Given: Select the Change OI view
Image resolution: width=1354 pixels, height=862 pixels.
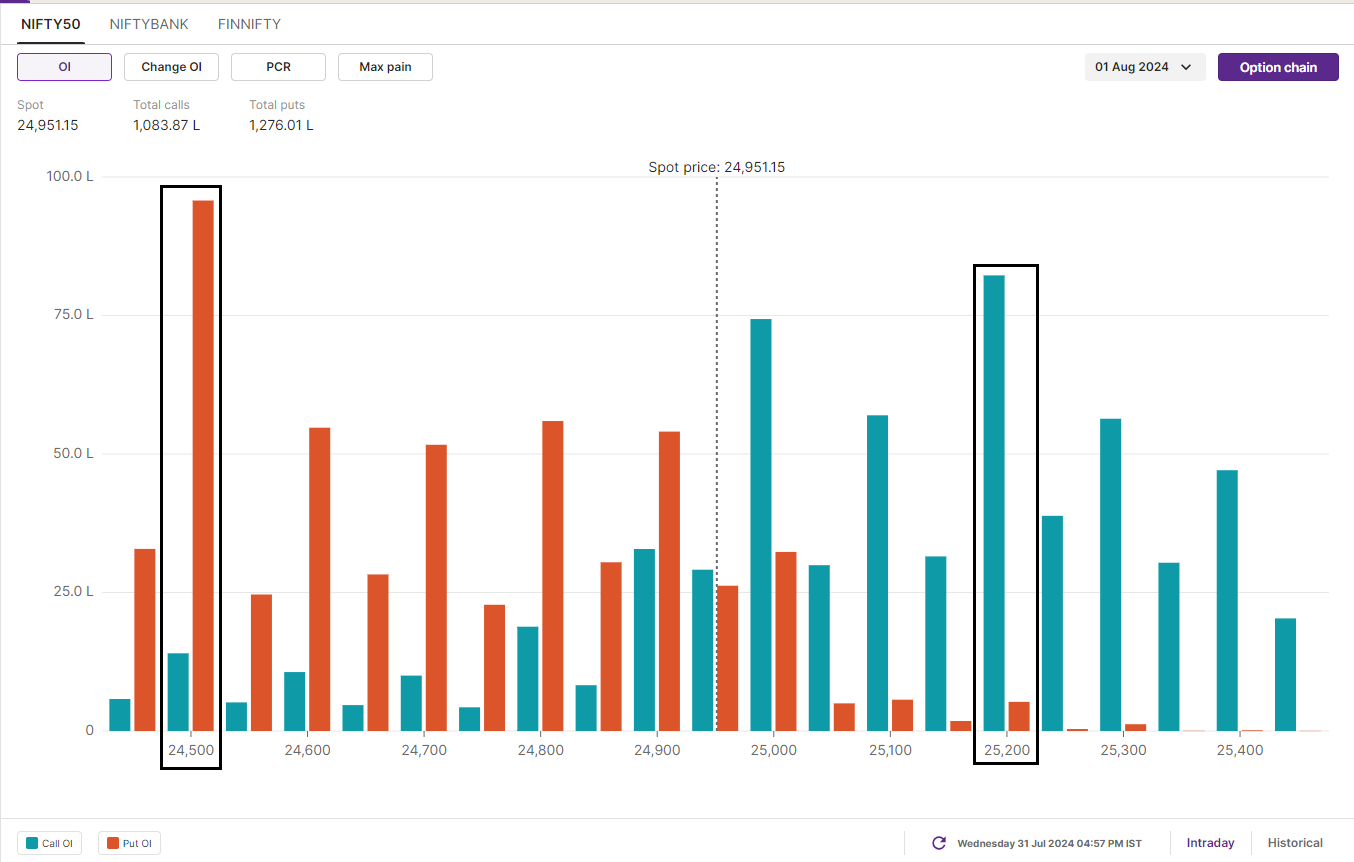Looking at the screenshot, I should tap(171, 67).
